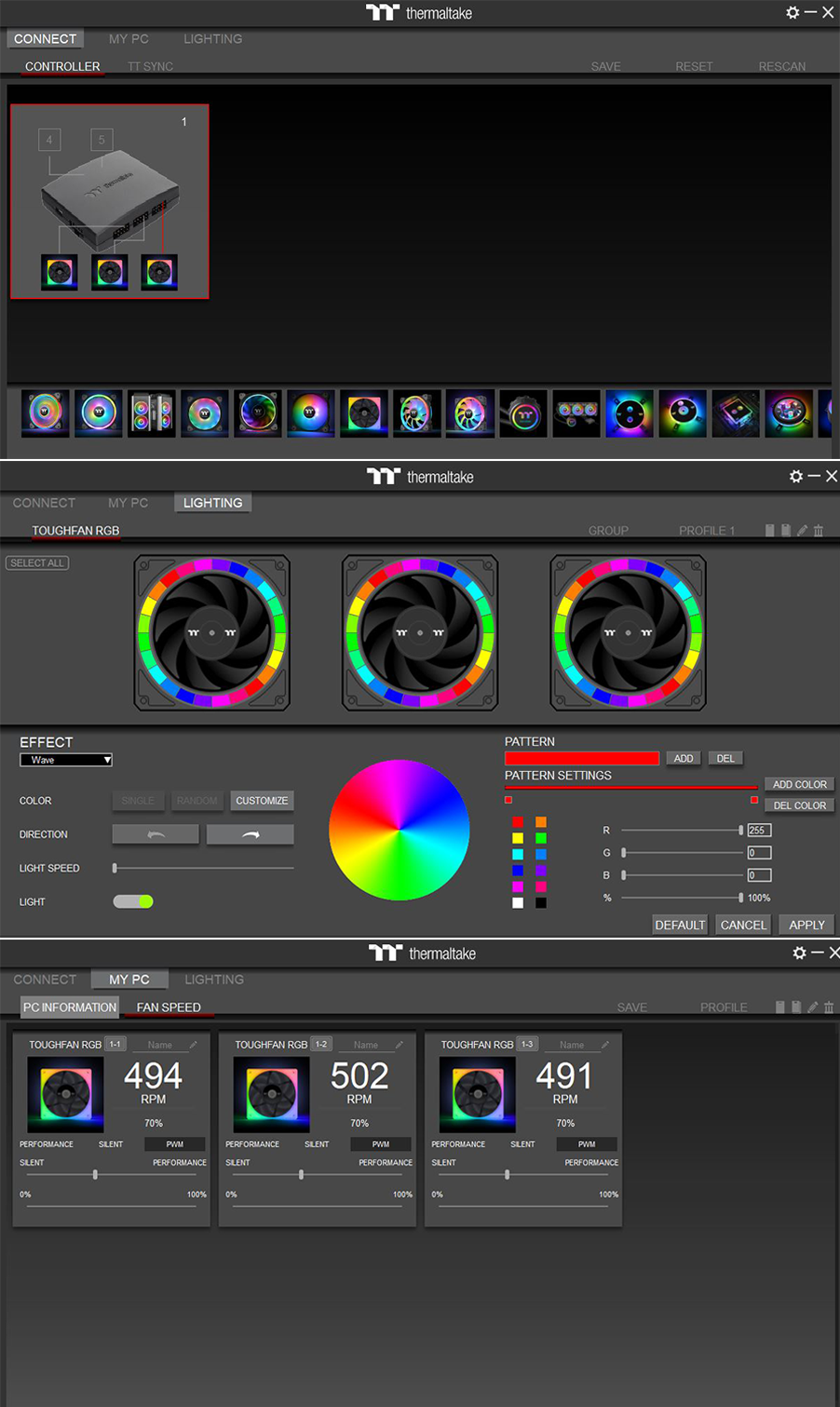Click SELECT ALL fans button
This screenshot has width=840, height=1407.
tap(37, 563)
